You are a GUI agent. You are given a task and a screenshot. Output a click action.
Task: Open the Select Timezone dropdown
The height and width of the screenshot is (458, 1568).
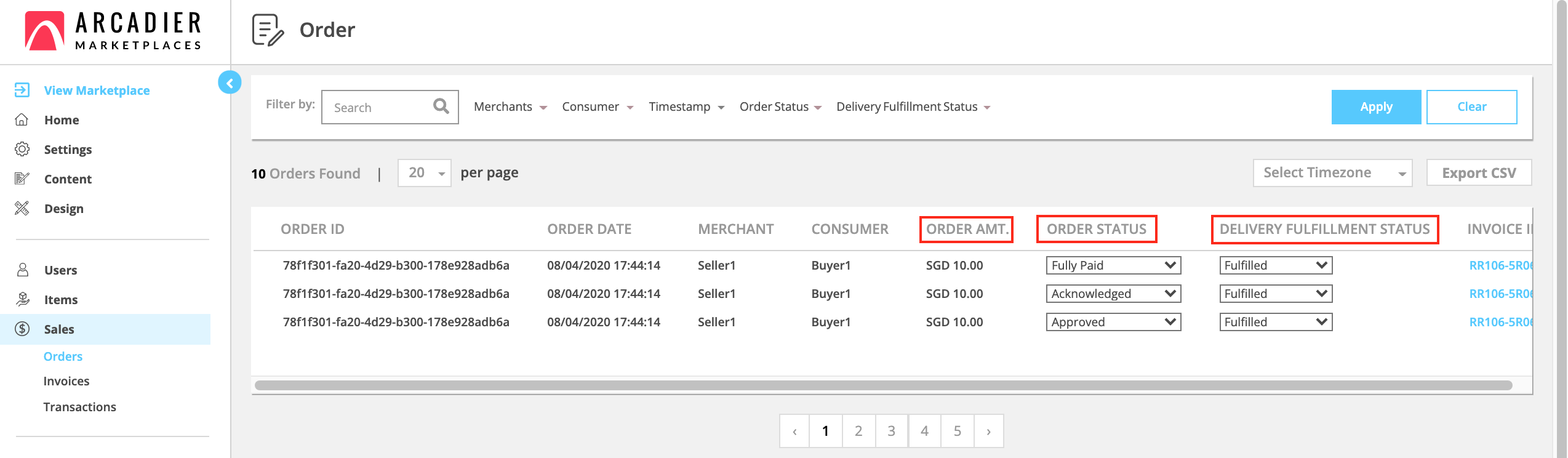tap(1332, 173)
